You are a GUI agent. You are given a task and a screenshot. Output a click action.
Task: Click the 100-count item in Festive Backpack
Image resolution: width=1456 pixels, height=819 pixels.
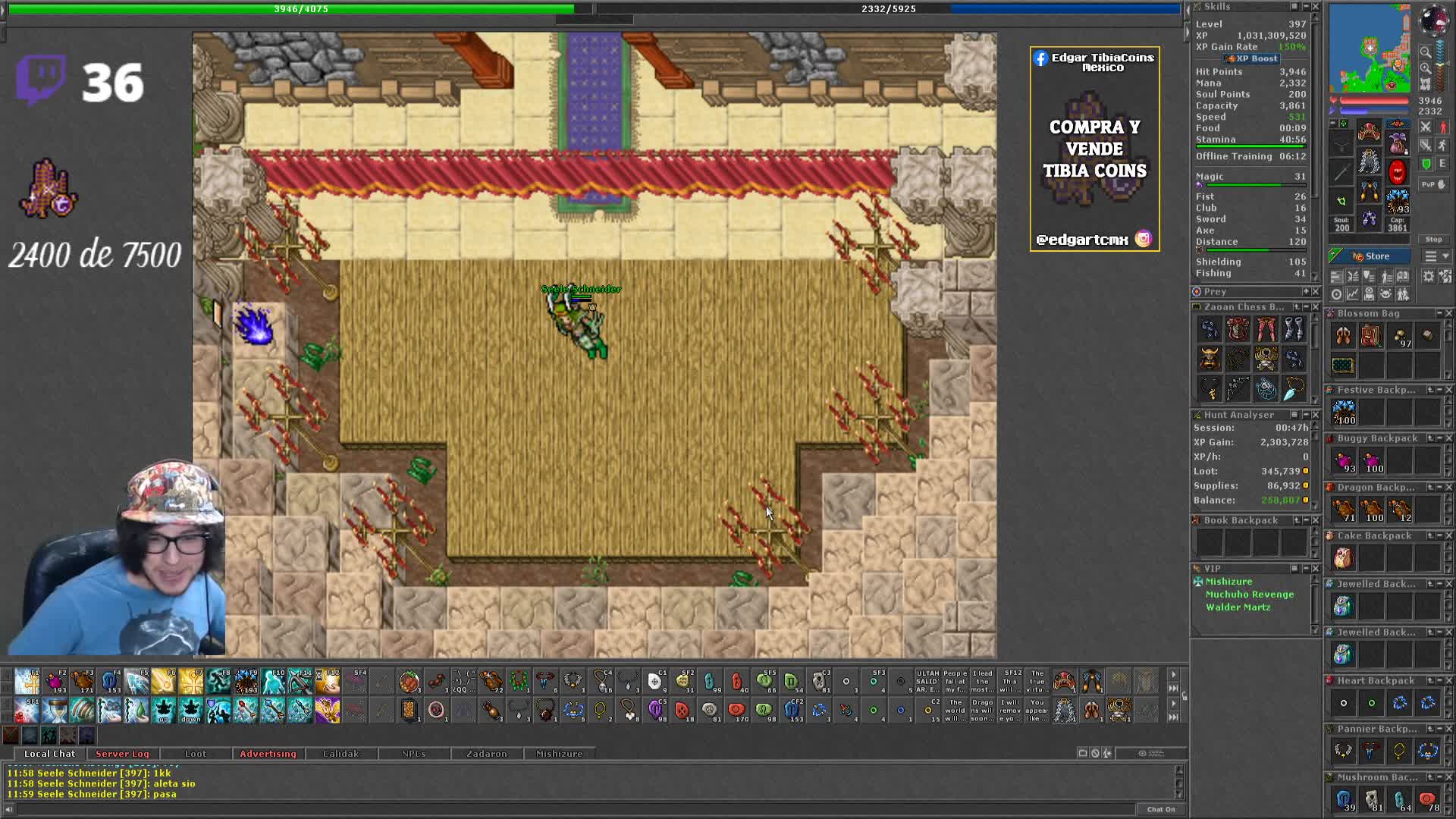[x=1344, y=413]
